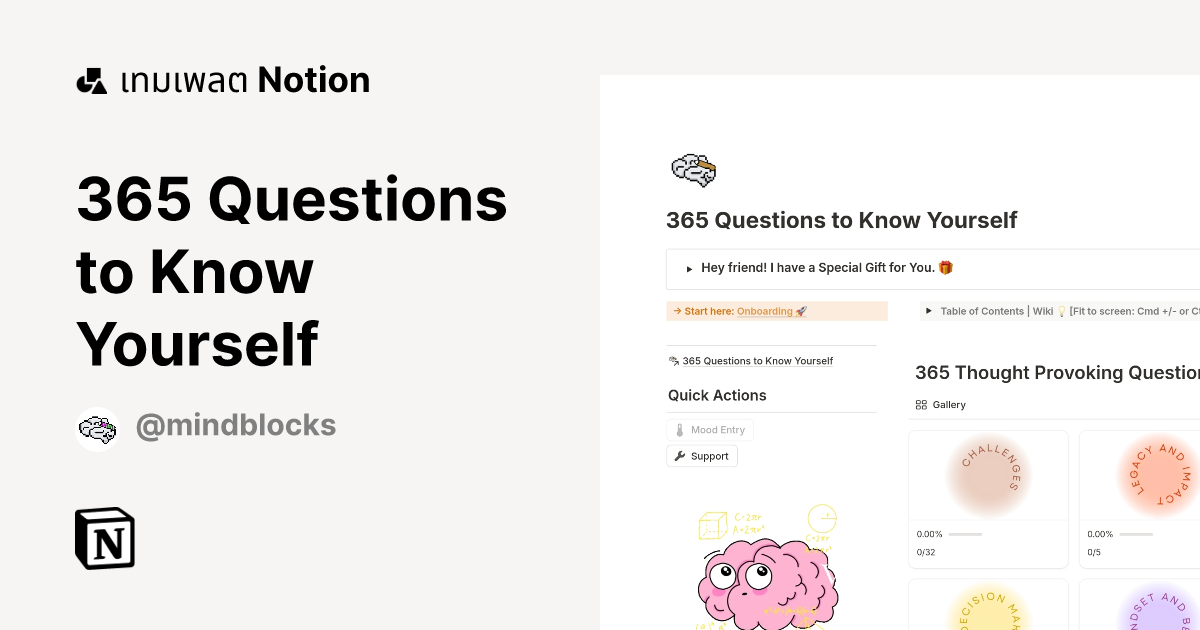Screen dimensions: 1200x630
Task: Click the brain emoji page icon
Action: point(693,170)
